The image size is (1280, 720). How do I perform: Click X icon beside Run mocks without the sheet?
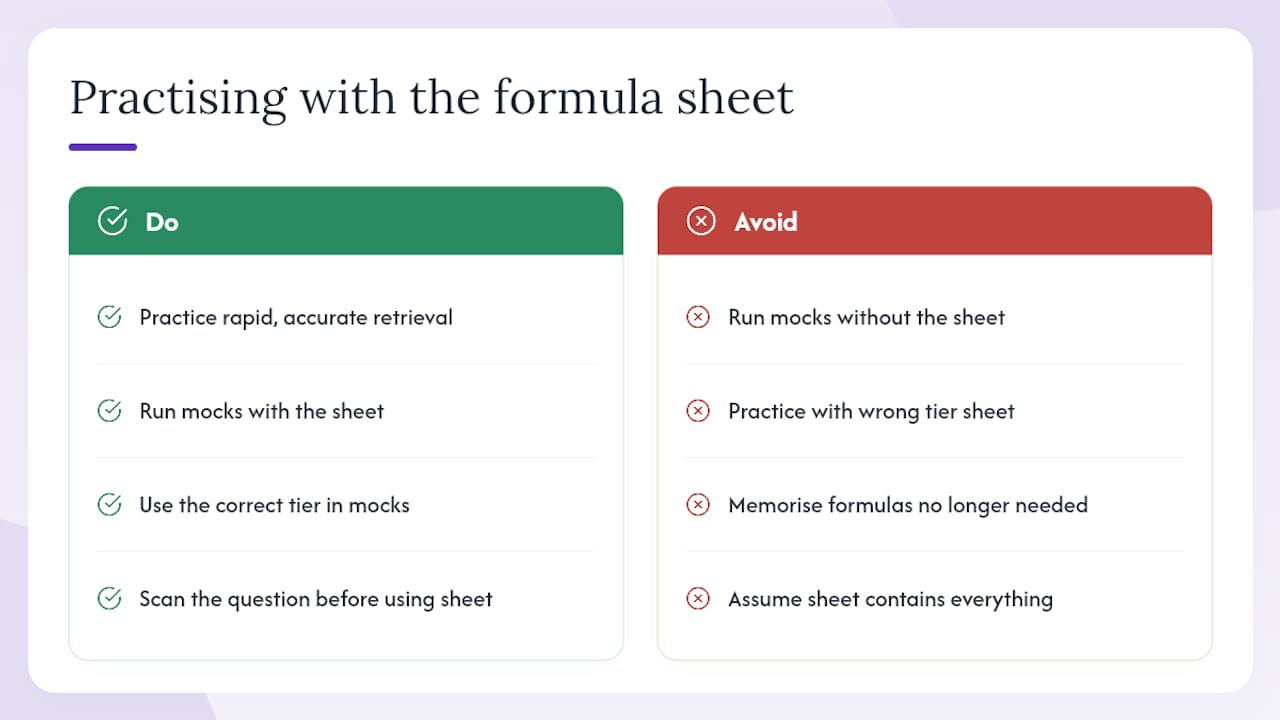[698, 317]
